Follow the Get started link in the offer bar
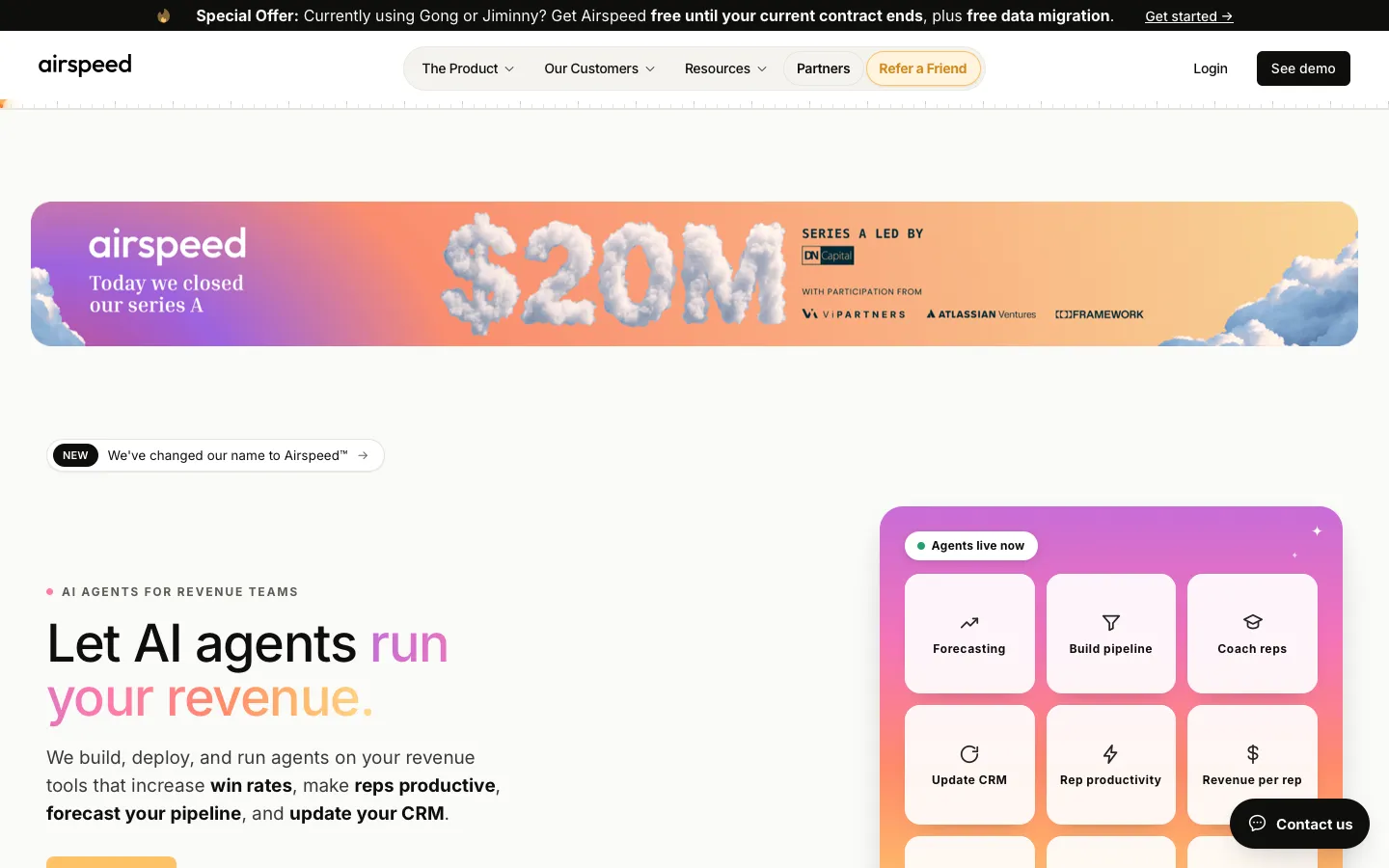Viewport: 1389px width, 868px height. (x=1188, y=16)
